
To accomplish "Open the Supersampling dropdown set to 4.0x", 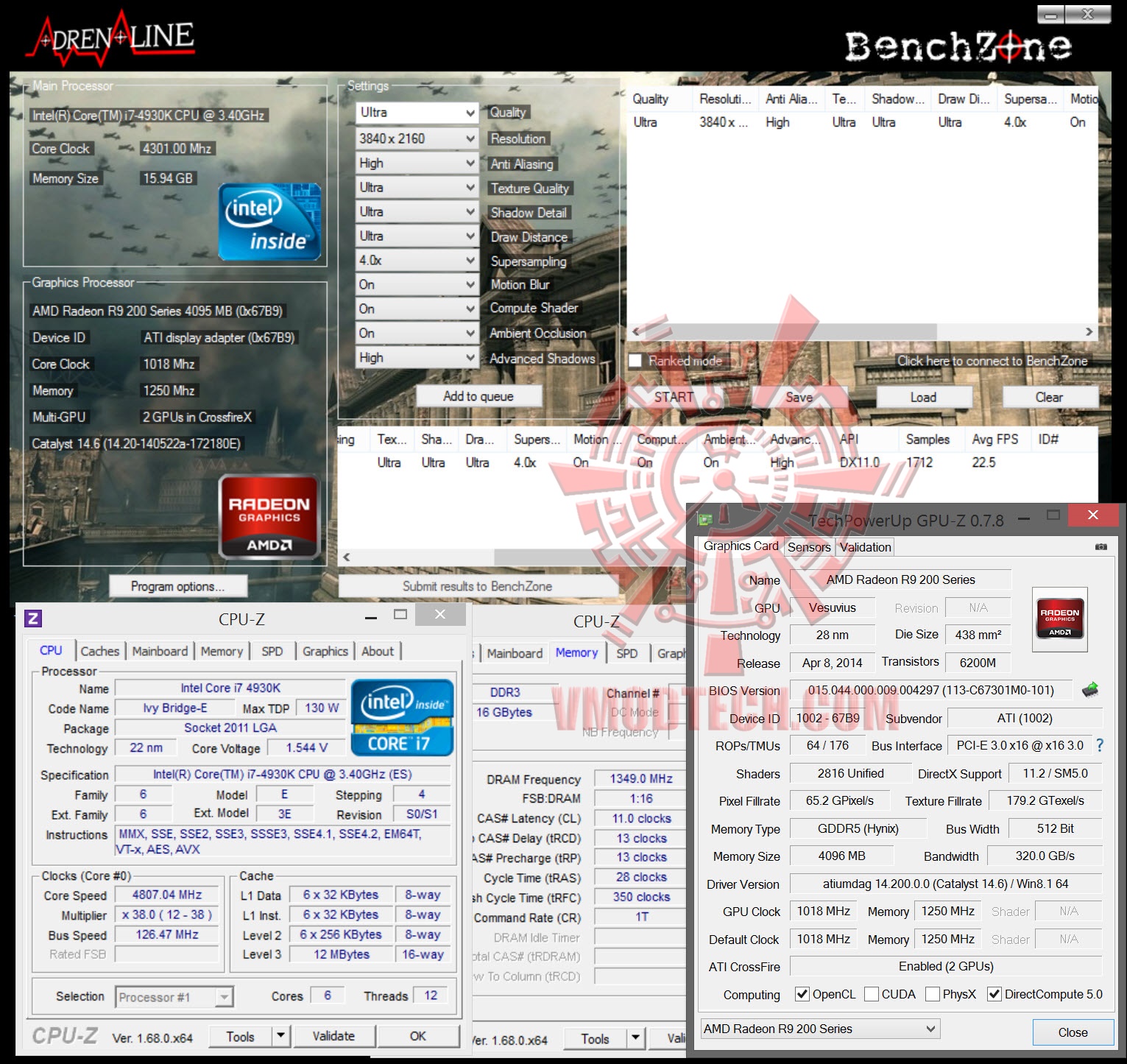I will [x=417, y=260].
